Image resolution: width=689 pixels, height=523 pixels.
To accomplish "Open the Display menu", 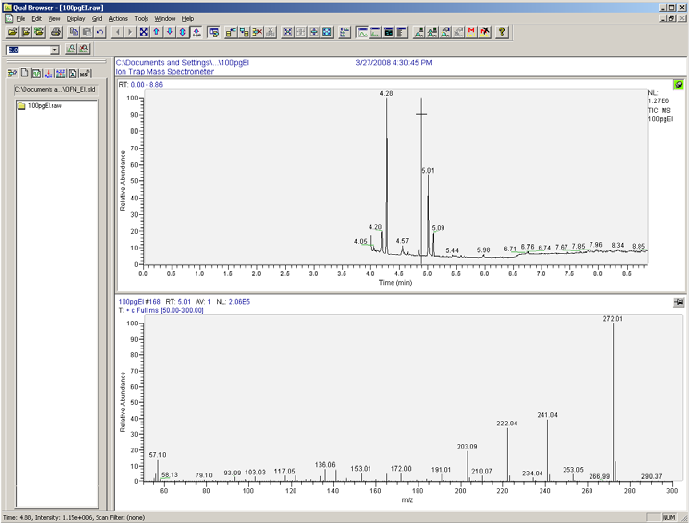I will (76, 18).
